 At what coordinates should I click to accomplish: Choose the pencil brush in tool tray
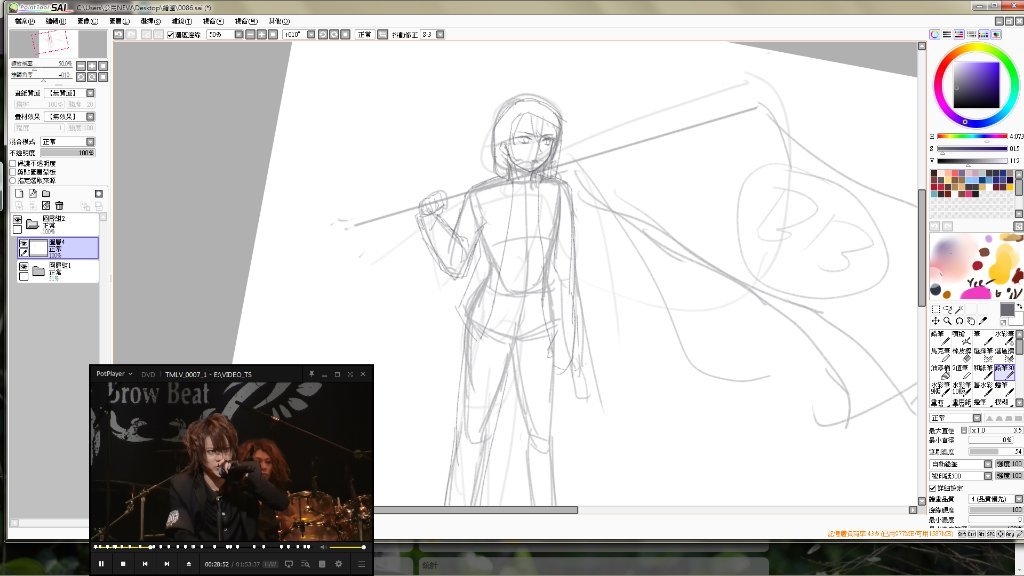pos(939,338)
